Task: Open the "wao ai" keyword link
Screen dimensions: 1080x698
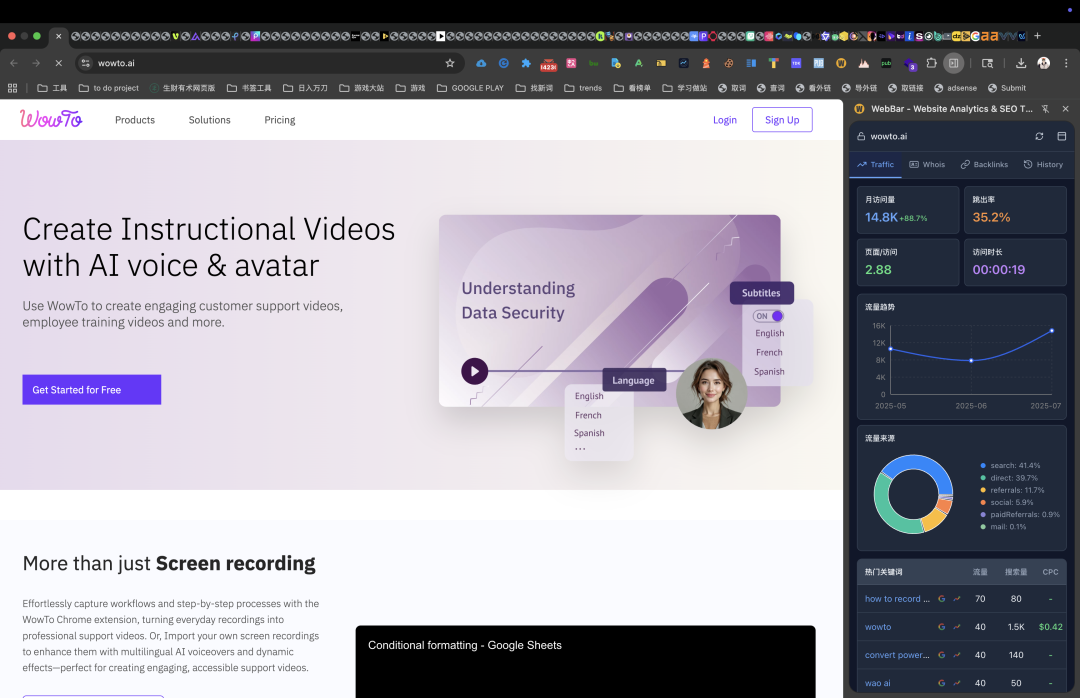Action: [878, 684]
